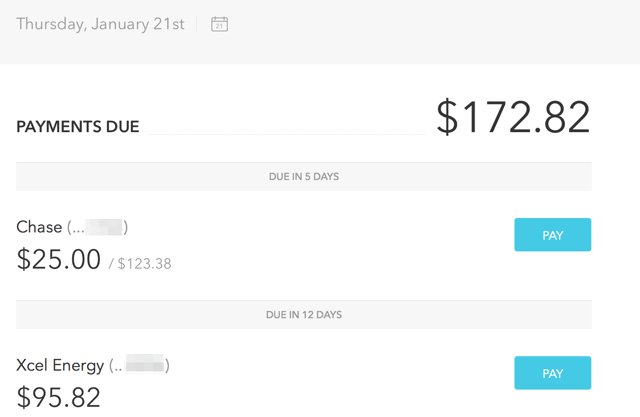Image resolution: width=640 pixels, height=417 pixels.
Task: Click the ellipsis before Chase account digits
Action: point(78,229)
